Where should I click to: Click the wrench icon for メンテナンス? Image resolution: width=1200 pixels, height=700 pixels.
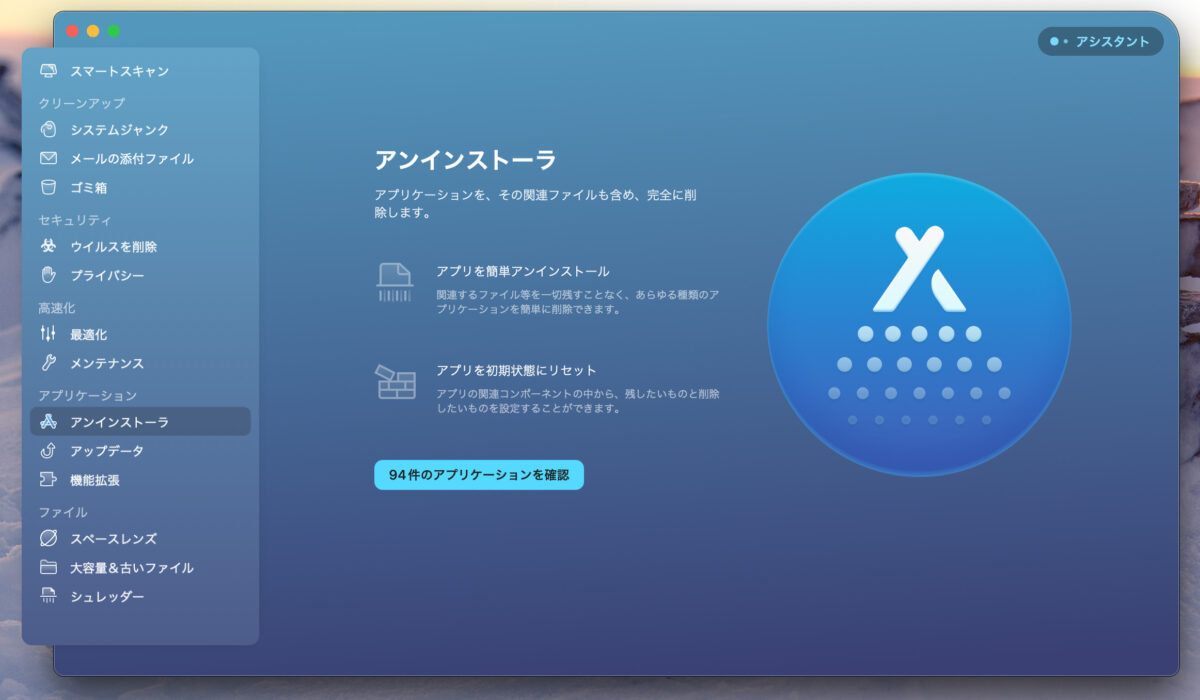coord(48,363)
